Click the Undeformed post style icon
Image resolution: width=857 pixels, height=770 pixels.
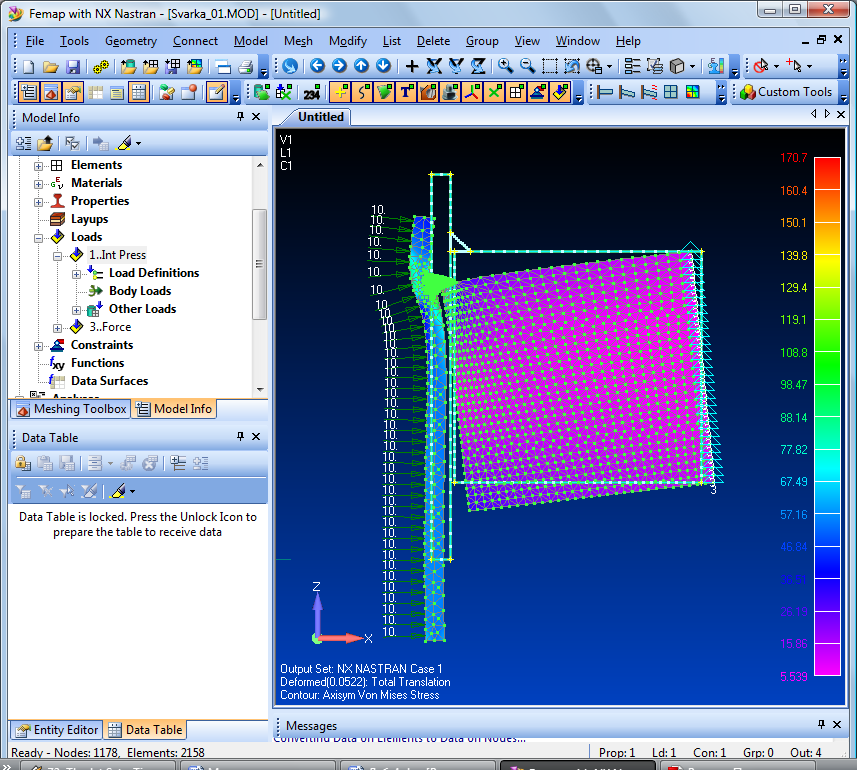click(x=604, y=92)
